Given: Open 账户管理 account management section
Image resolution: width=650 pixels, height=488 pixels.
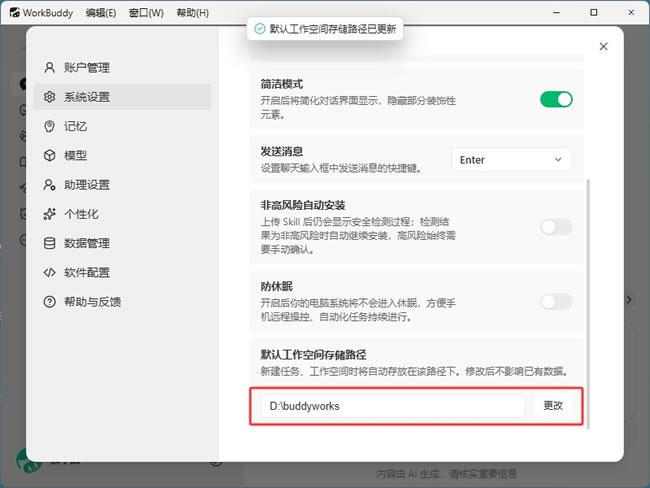Looking at the screenshot, I should [123, 68].
